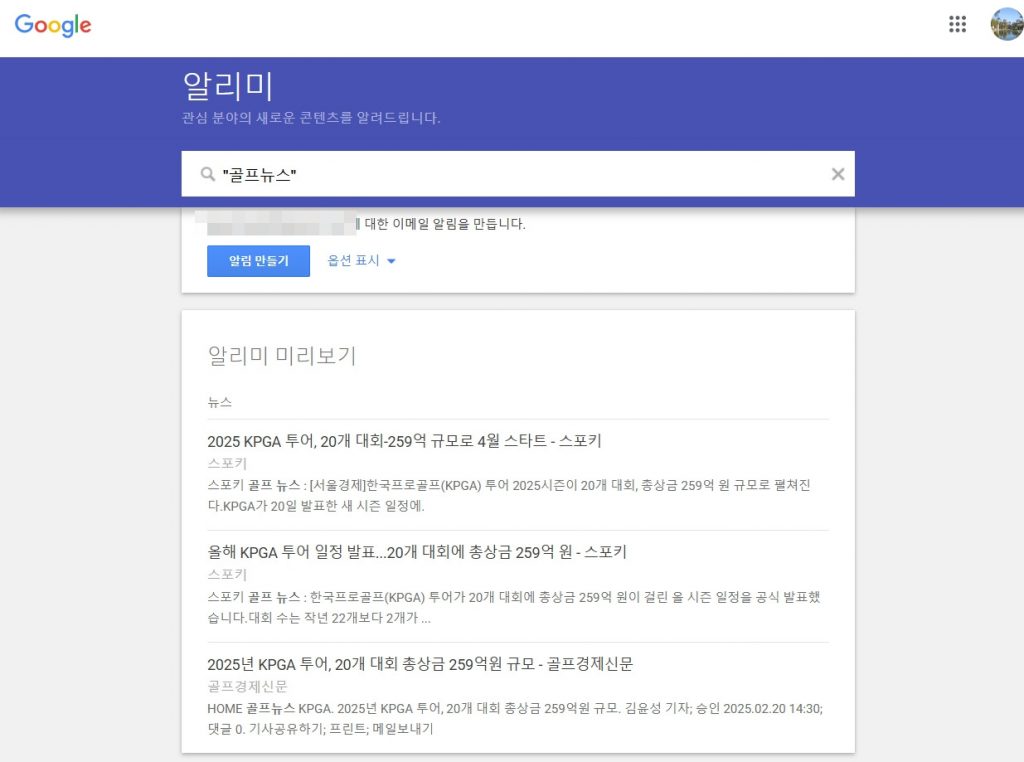Open article 올해 KPGA 투어 일정 발표
Image resolution: width=1024 pixels, height=762 pixels.
(417, 552)
